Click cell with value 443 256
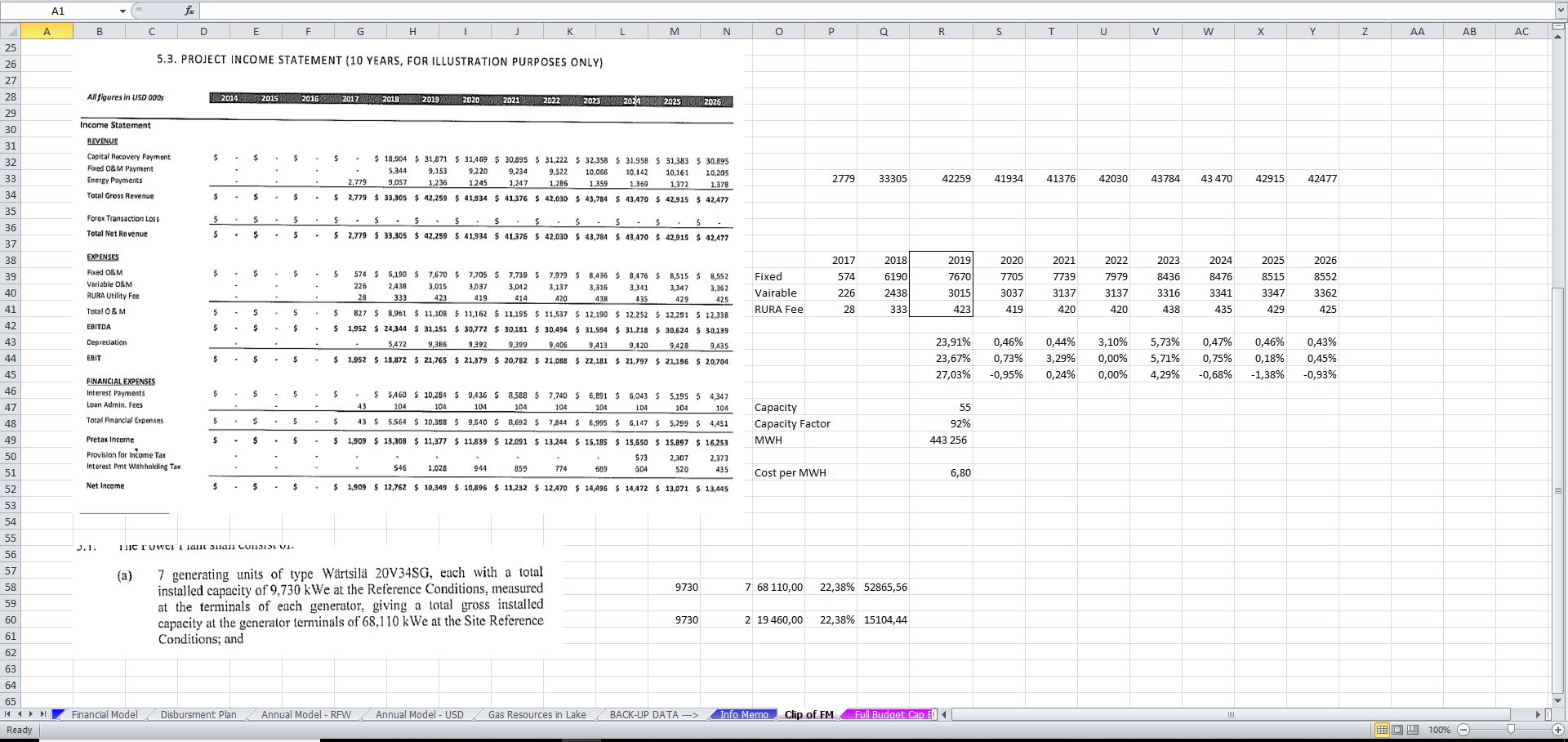This screenshot has height=742, width=1568. tap(941, 440)
